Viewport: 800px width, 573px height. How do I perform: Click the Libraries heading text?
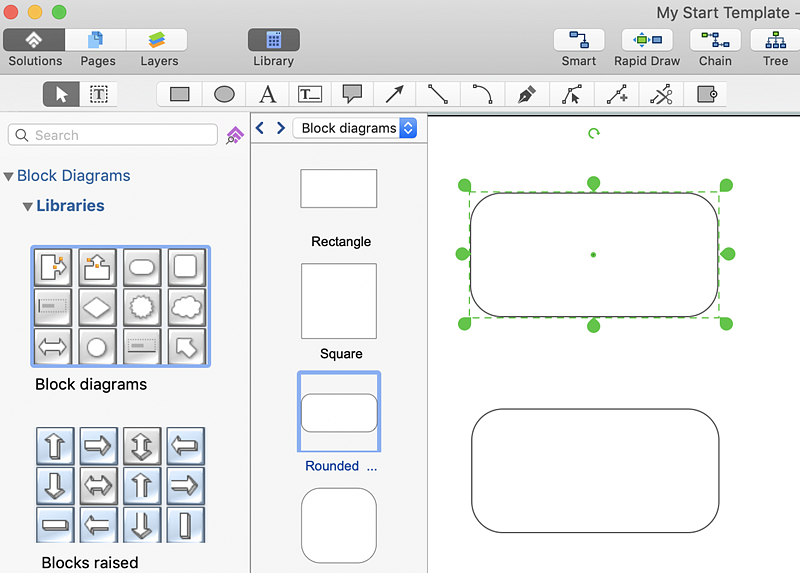click(70, 206)
